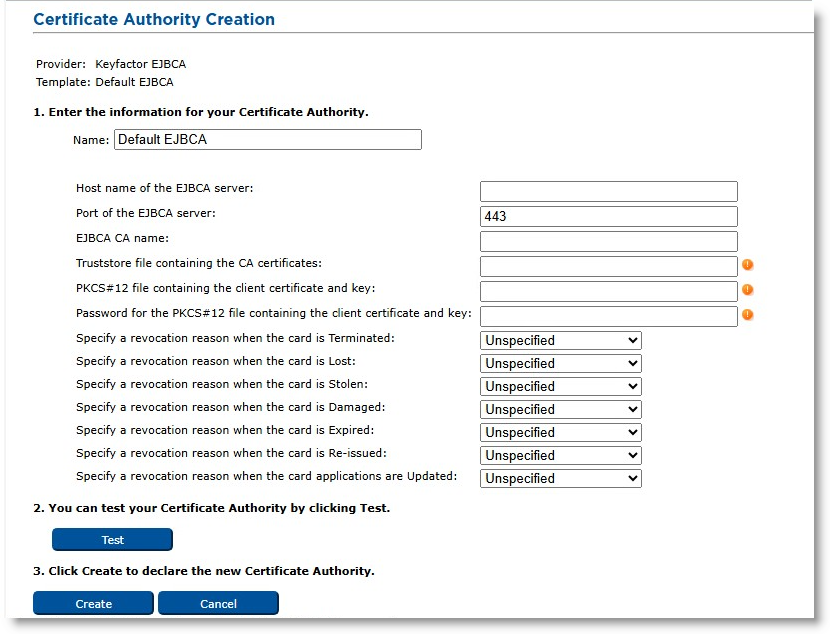Viewport: 830px width, 634px height.
Task: Click the Certificate Authority Creation heading
Action: [x=154, y=20]
